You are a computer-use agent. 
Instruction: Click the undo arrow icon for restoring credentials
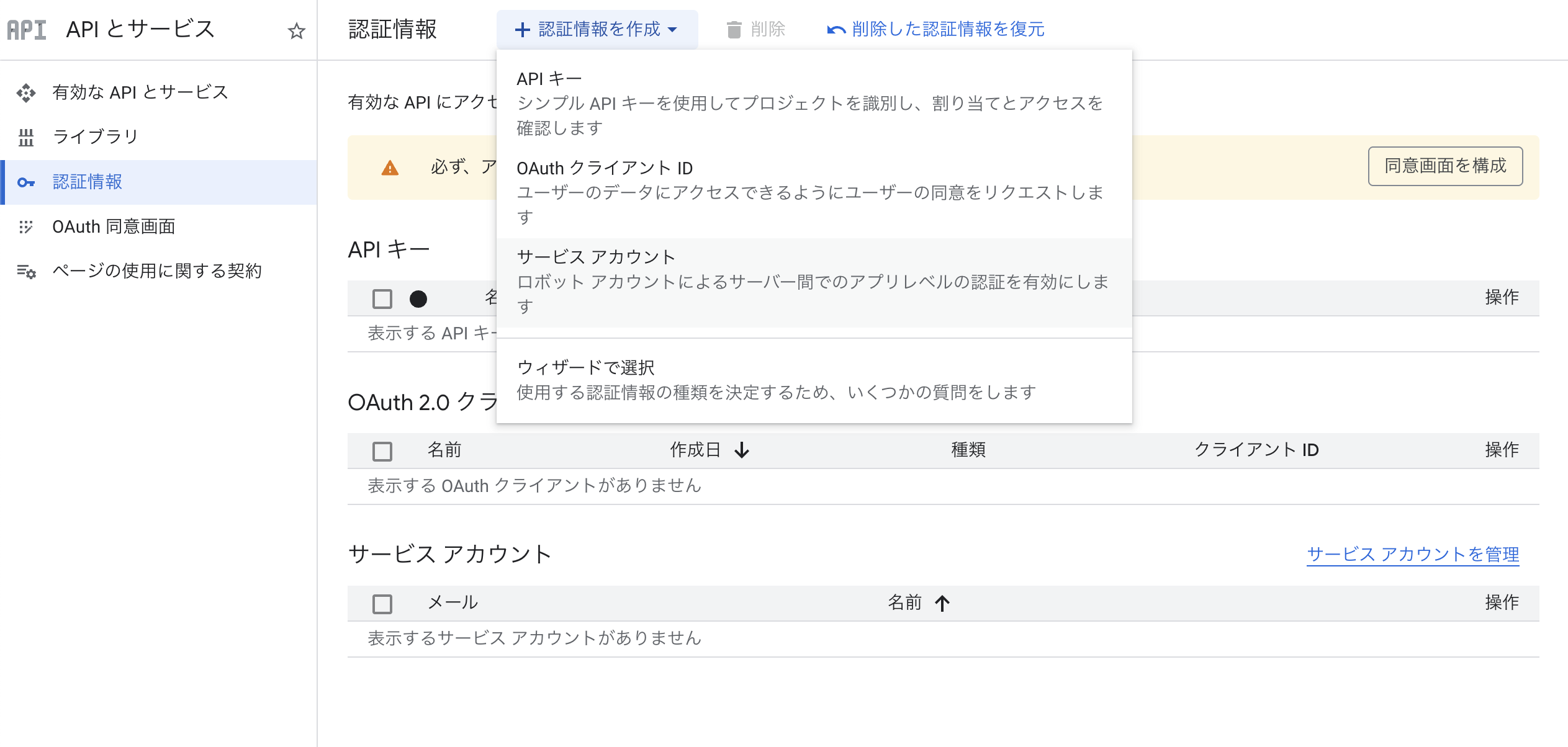[x=836, y=29]
